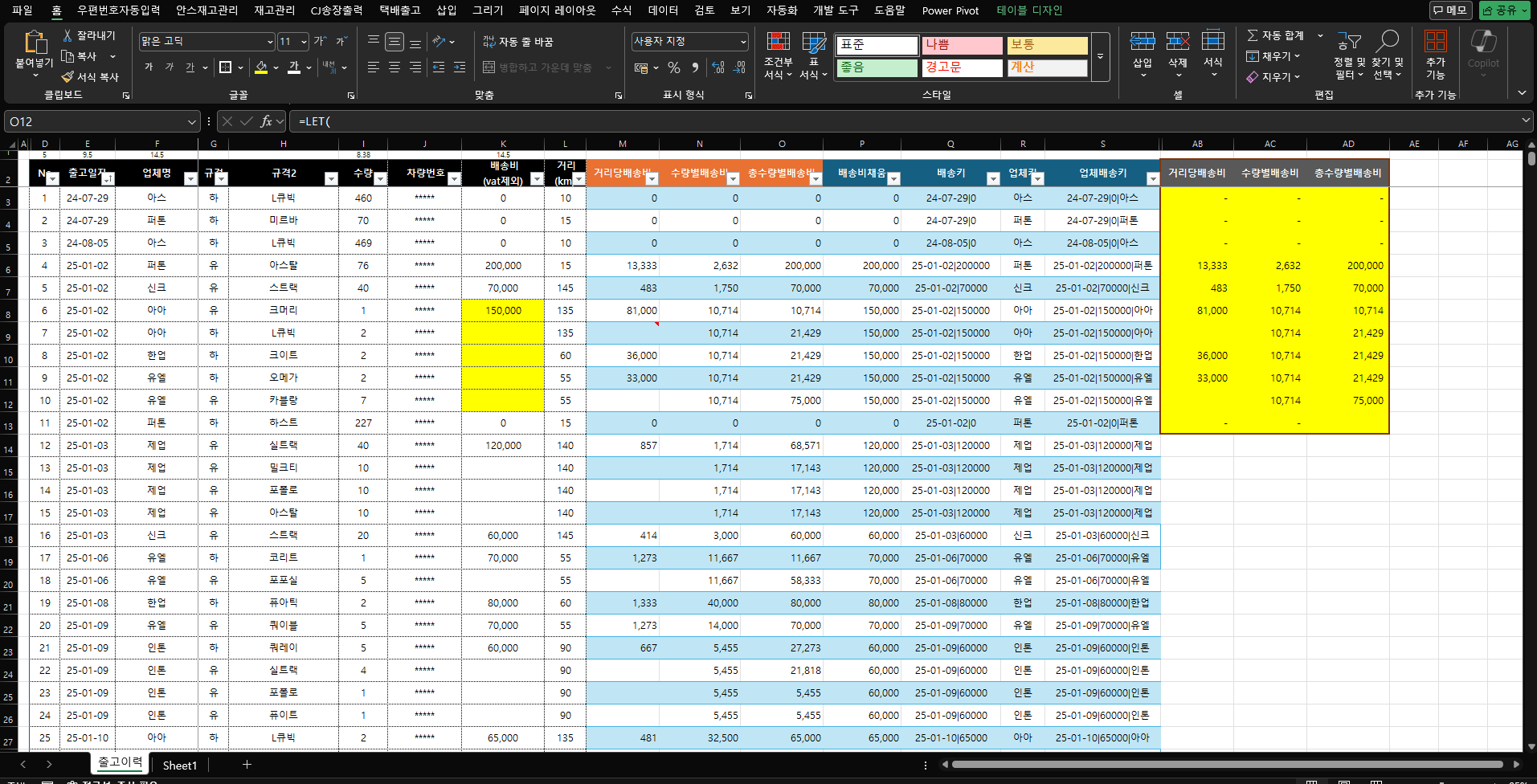Expand the number format box 사용자 지정
The height and width of the screenshot is (784, 1537).
tap(742, 42)
